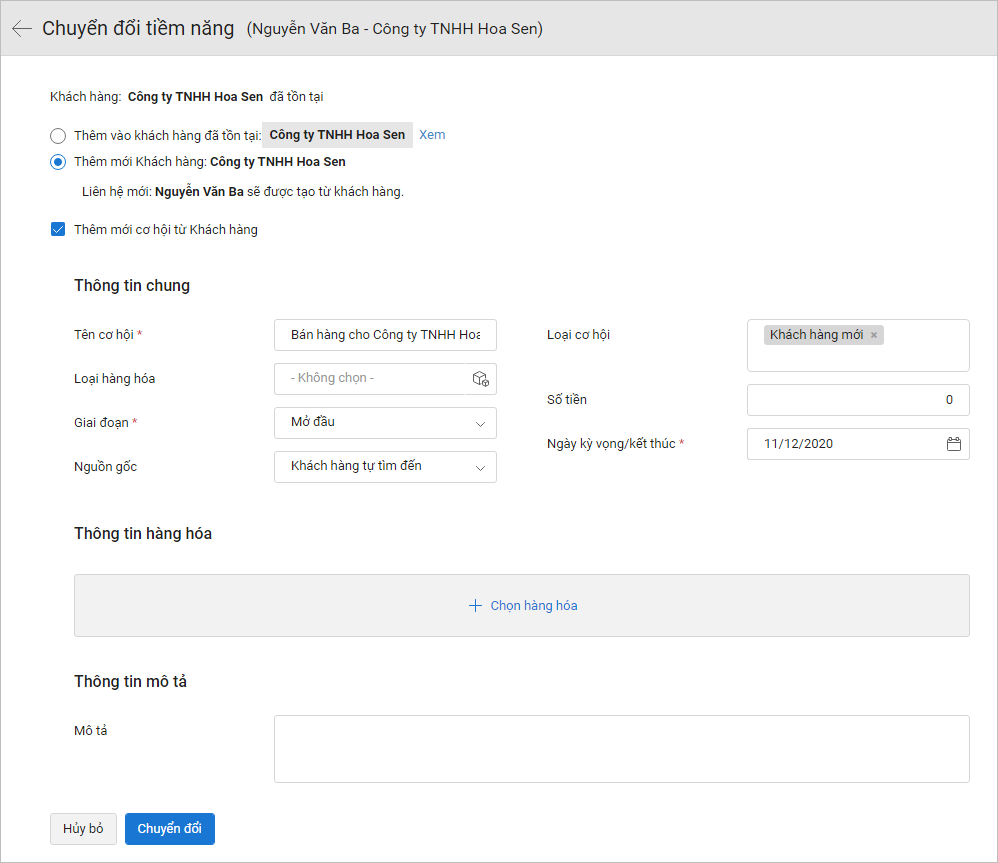
Task: Uncheck Thêm mới cơ hội từ Khách hàng
Action: pos(58,229)
